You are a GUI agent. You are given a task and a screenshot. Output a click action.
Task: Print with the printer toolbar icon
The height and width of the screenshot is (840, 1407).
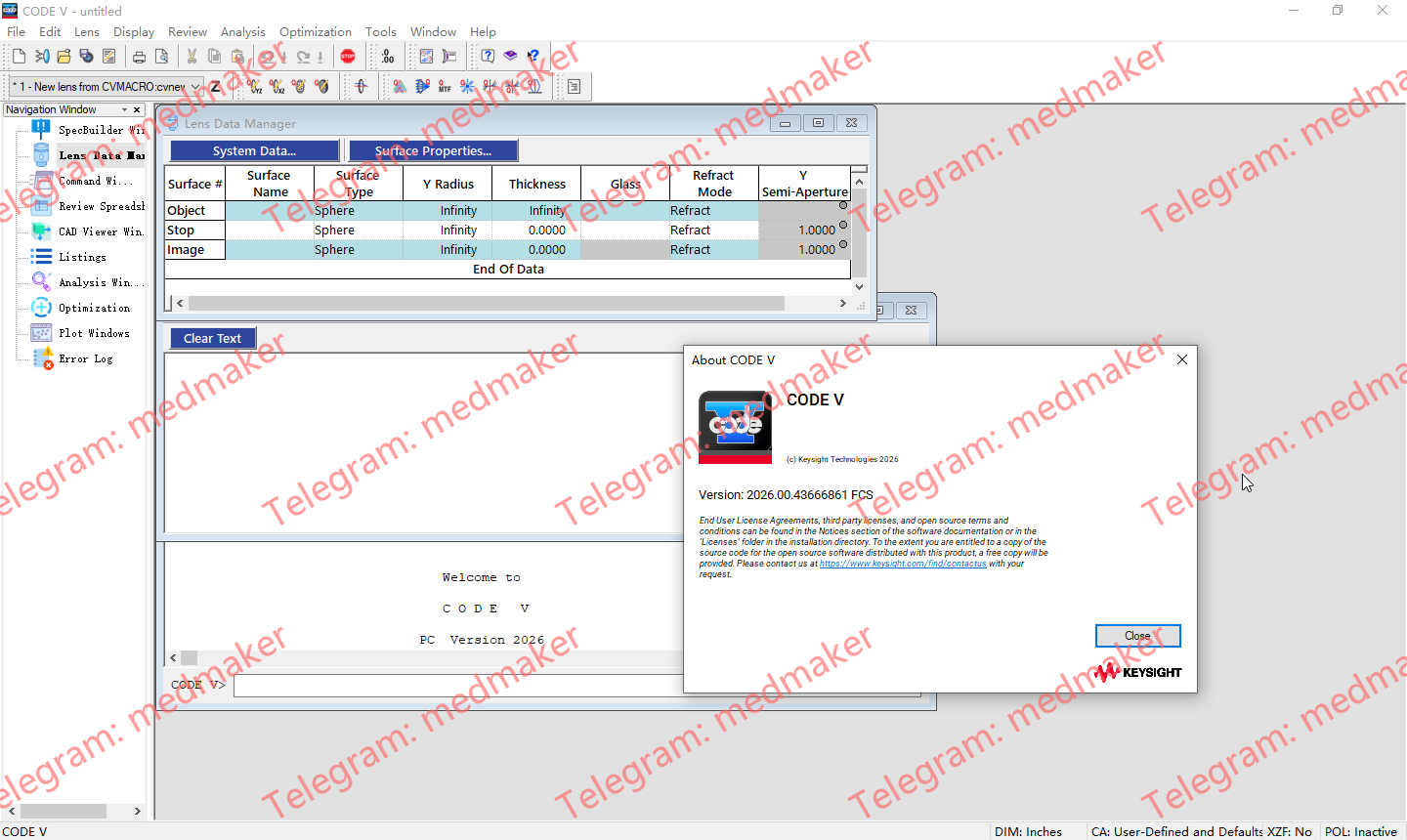[x=139, y=57]
